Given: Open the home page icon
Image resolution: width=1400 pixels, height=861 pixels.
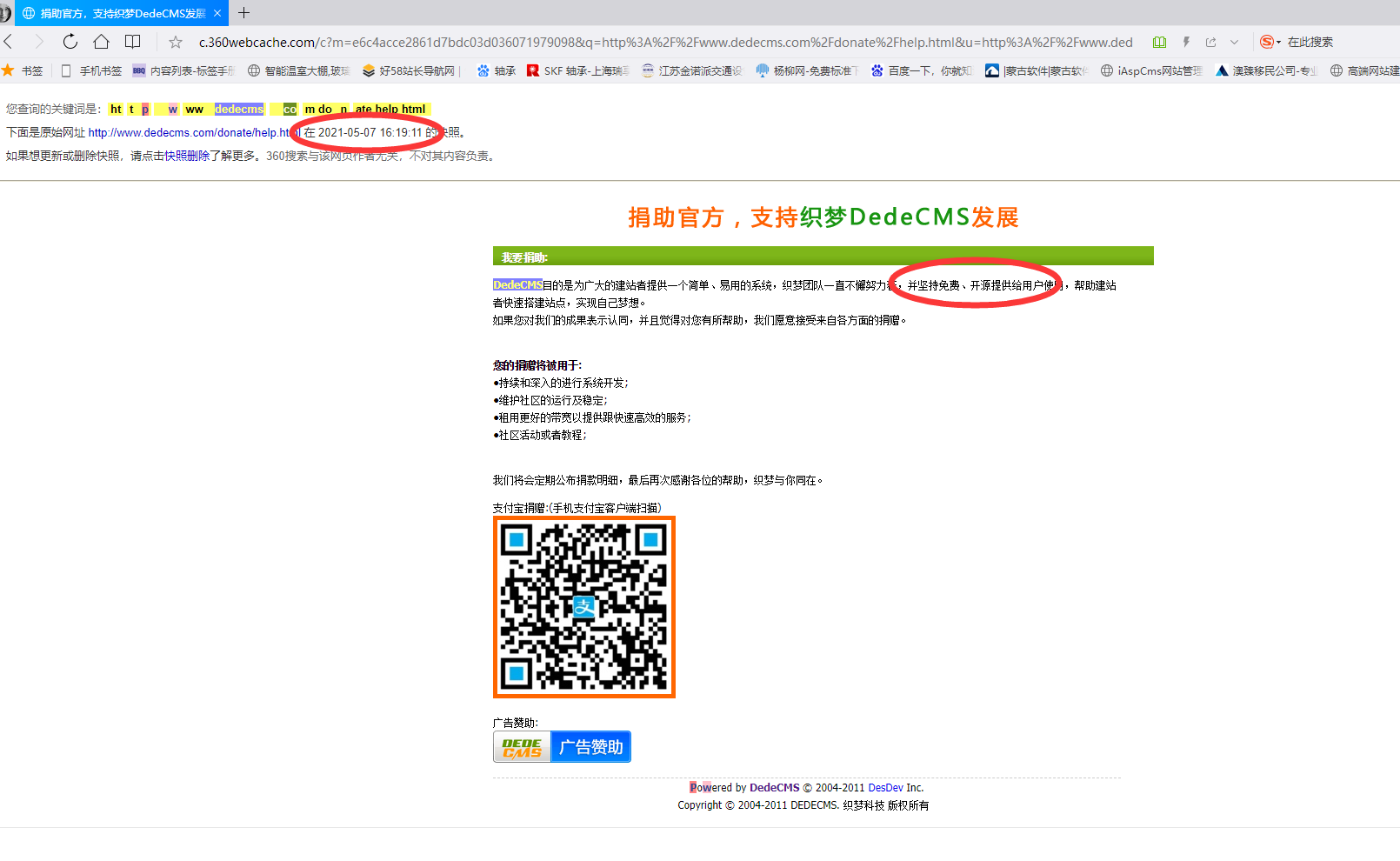Looking at the screenshot, I should coord(101,42).
